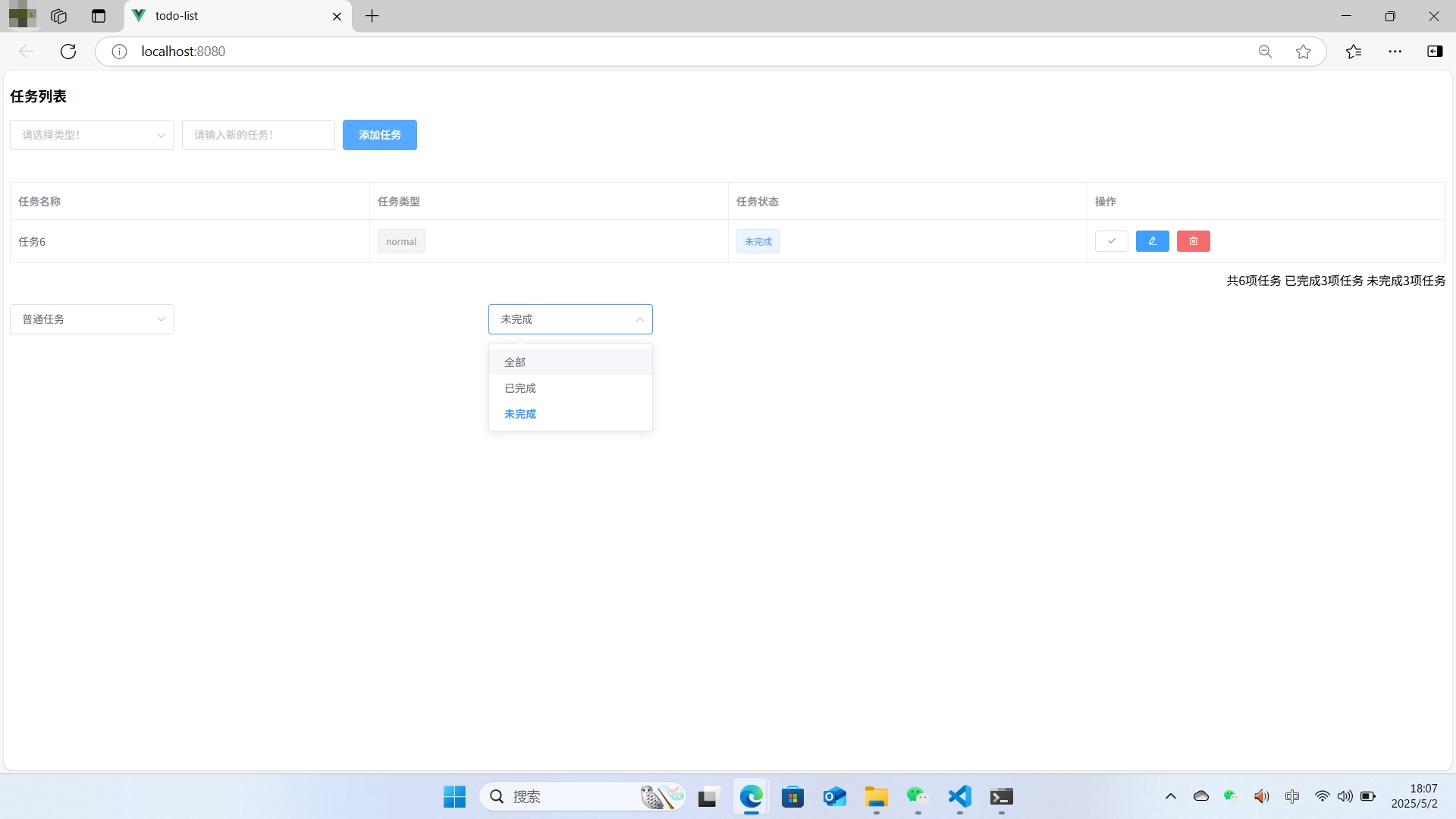
Task: Refresh the page with the reload icon
Action: 68,52
